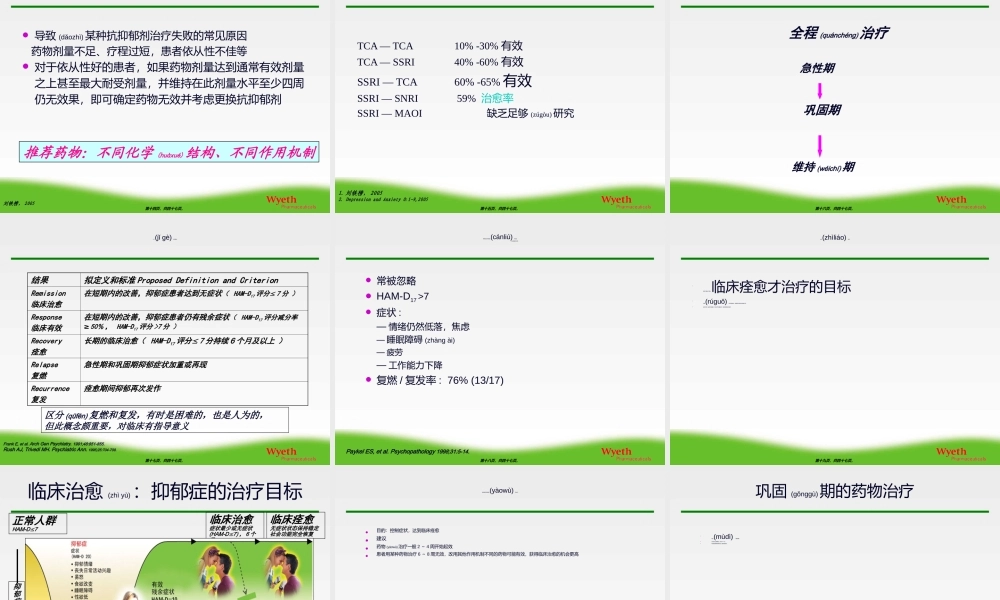The image size is (1000, 600).
Task: Select the purple arrow between 急性期 and 巩固期
Action: pyautogui.click(x=820, y=90)
